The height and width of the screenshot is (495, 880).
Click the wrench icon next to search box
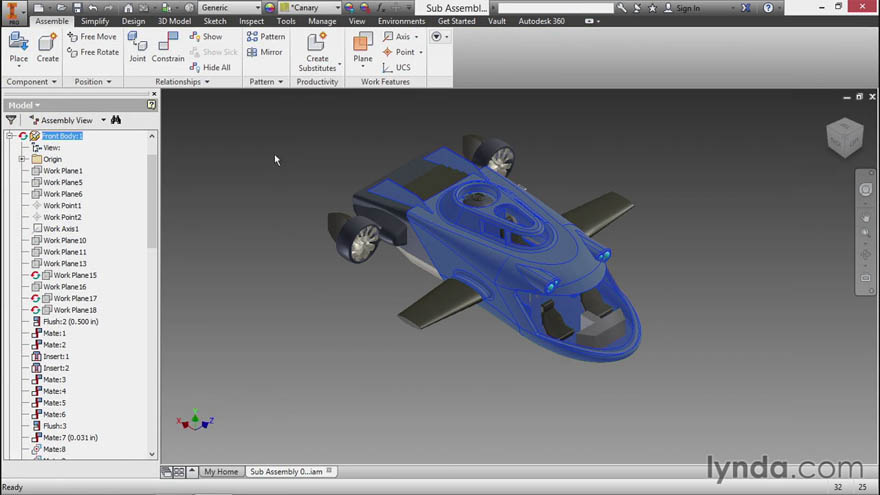621,8
